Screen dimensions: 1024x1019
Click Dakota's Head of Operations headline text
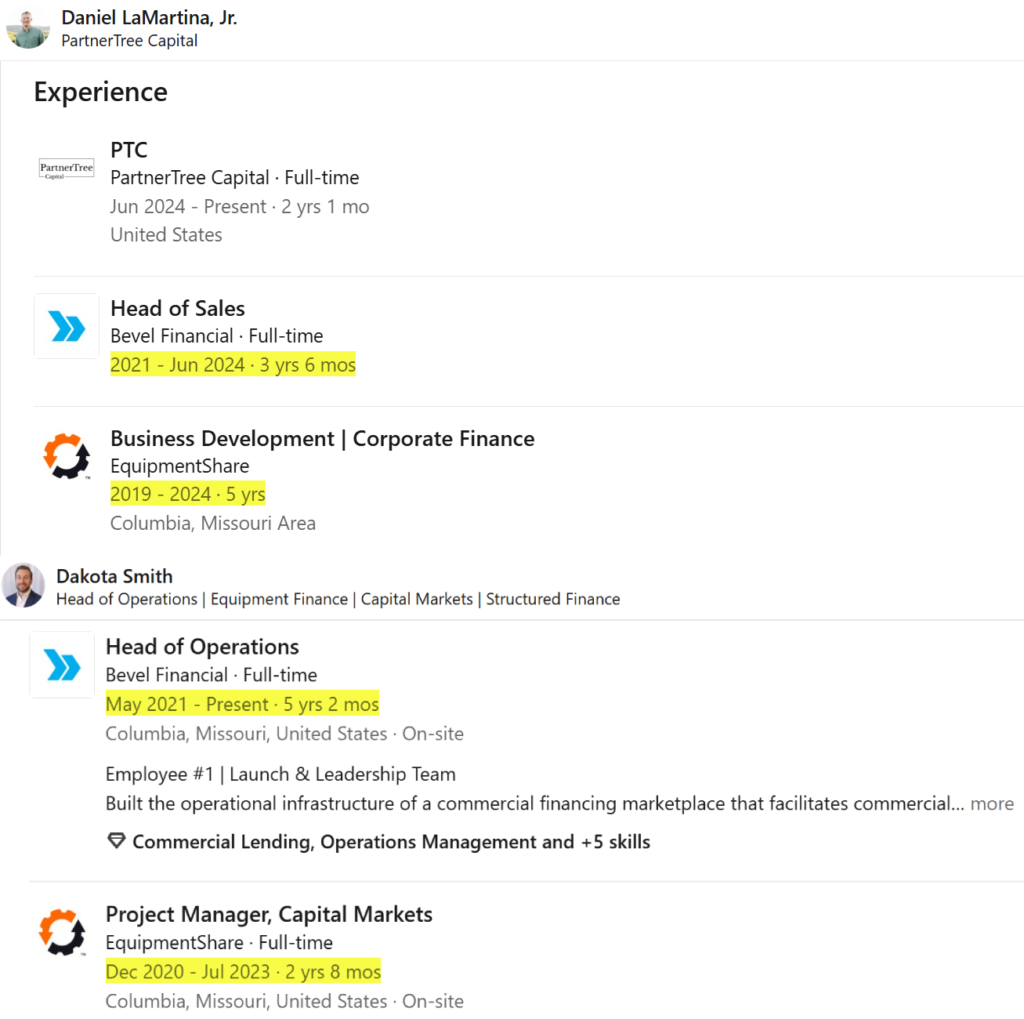pos(338,599)
